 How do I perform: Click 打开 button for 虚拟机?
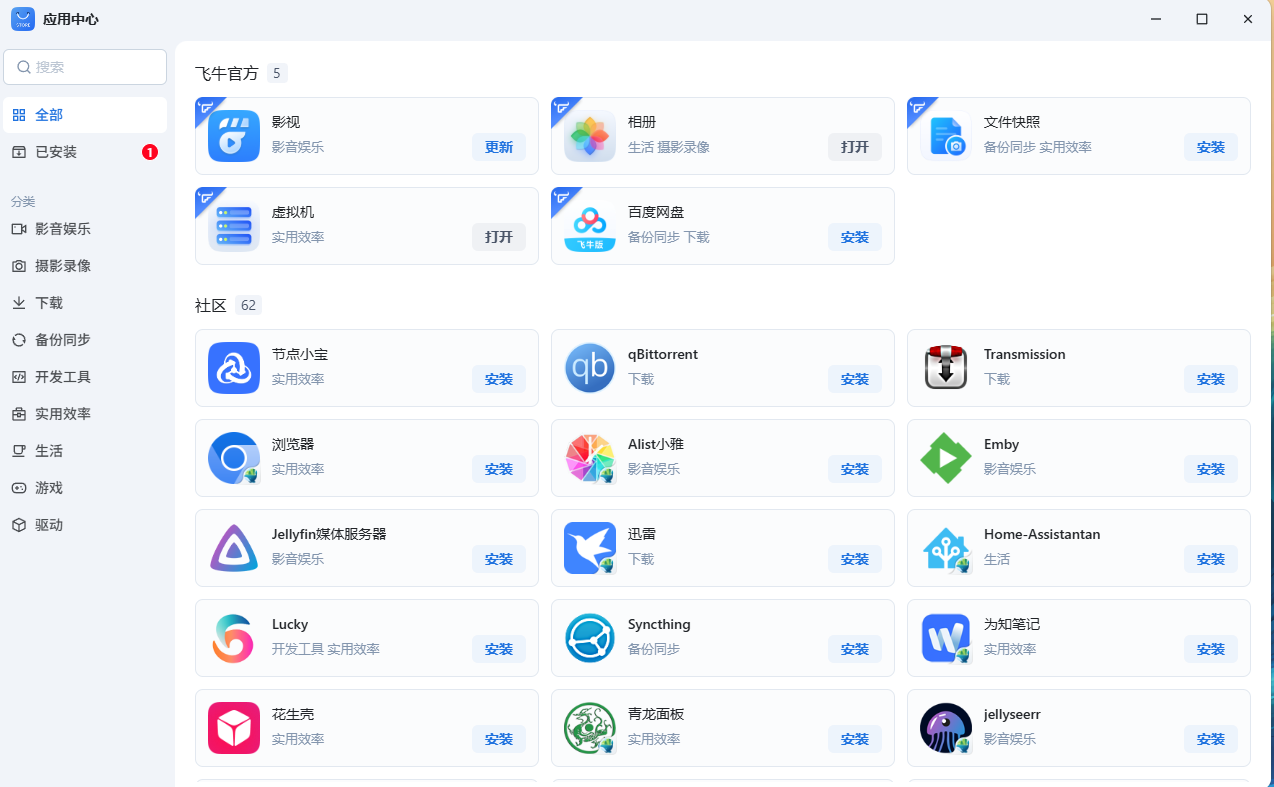tap(499, 237)
